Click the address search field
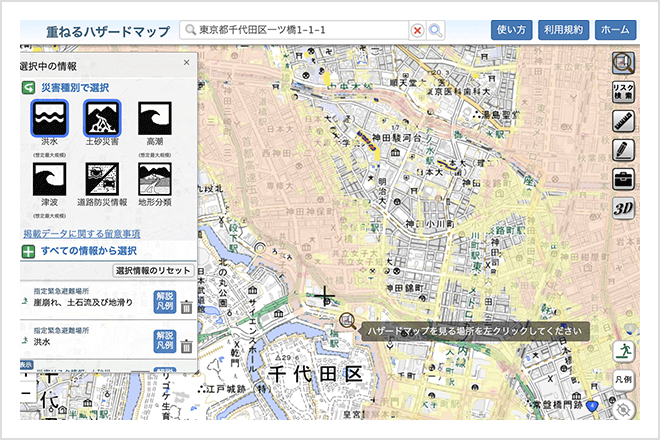The height and width of the screenshot is (440, 660). (294, 30)
